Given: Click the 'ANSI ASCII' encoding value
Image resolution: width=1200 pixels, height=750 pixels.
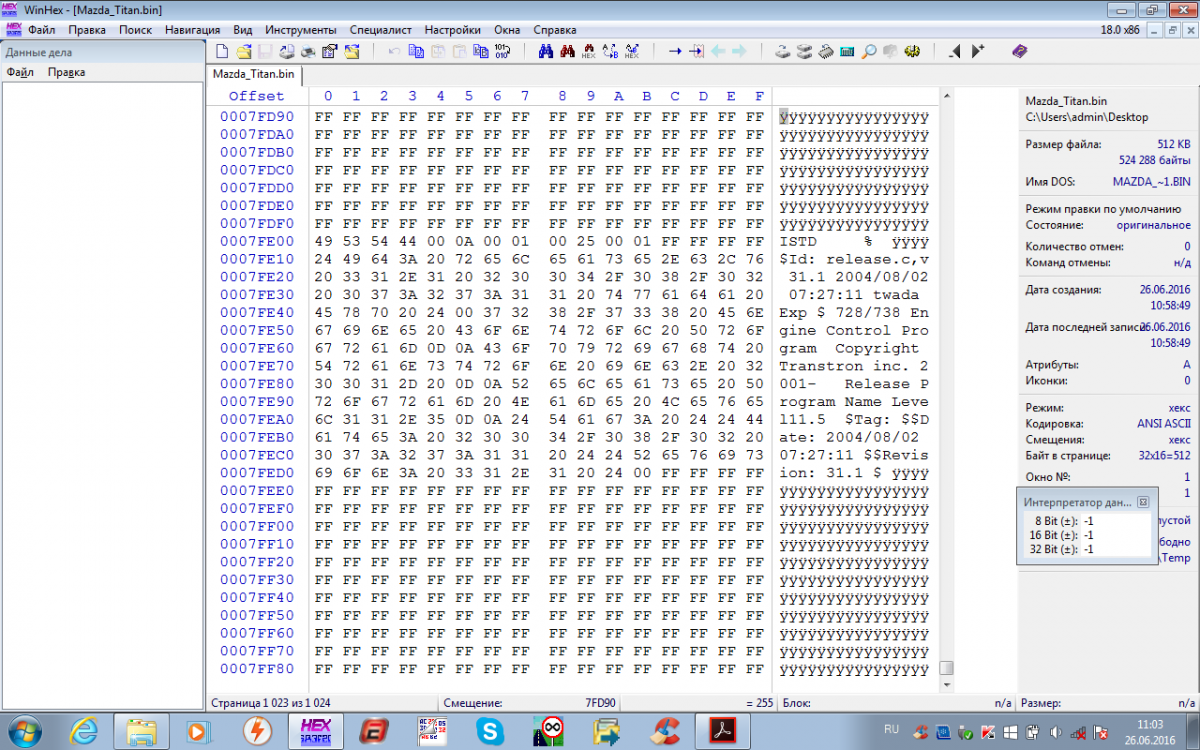Looking at the screenshot, I should 1162,423.
